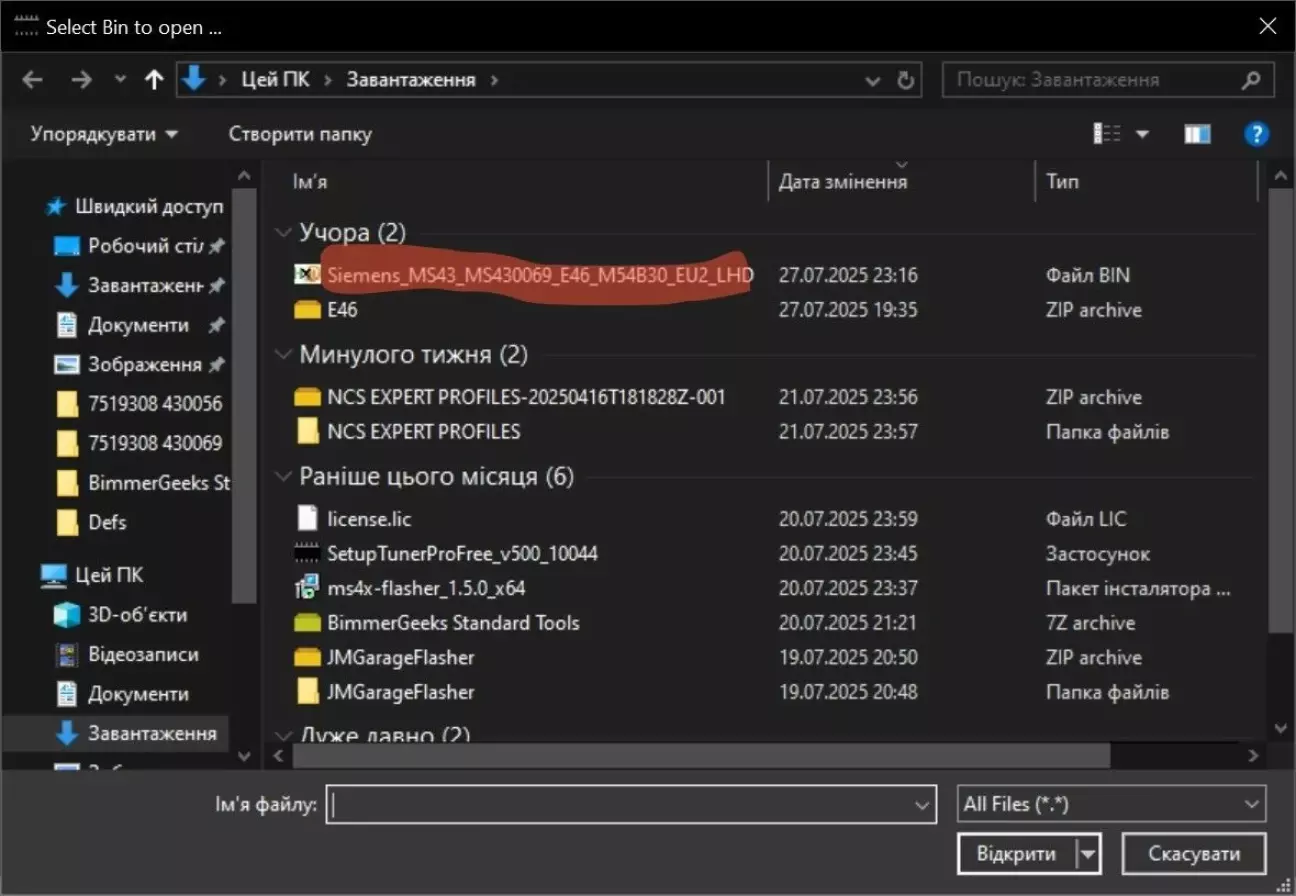Open file name history dropdown
Screen dimensions: 1296x896
923,804
